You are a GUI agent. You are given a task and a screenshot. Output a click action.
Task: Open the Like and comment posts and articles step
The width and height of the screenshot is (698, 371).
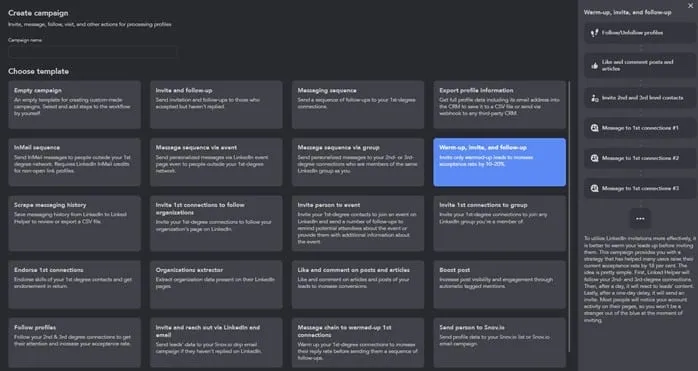[x=640, y=65]
